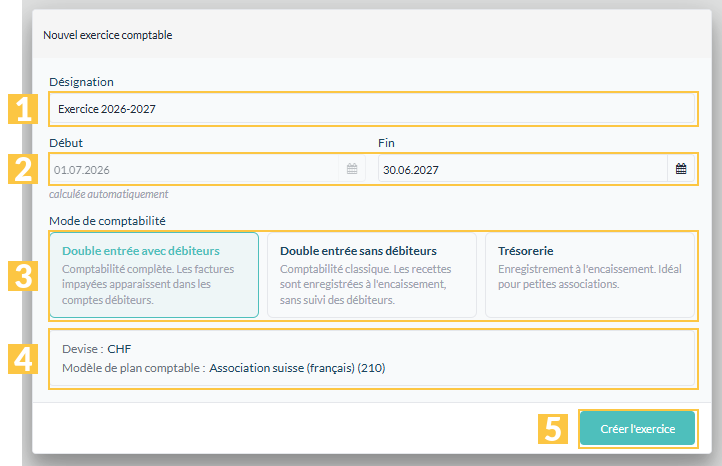This screenshot has width=722, height=466.
Task: Click the Désignation field 'Exercice 2026-2027'
Action: 372,109
